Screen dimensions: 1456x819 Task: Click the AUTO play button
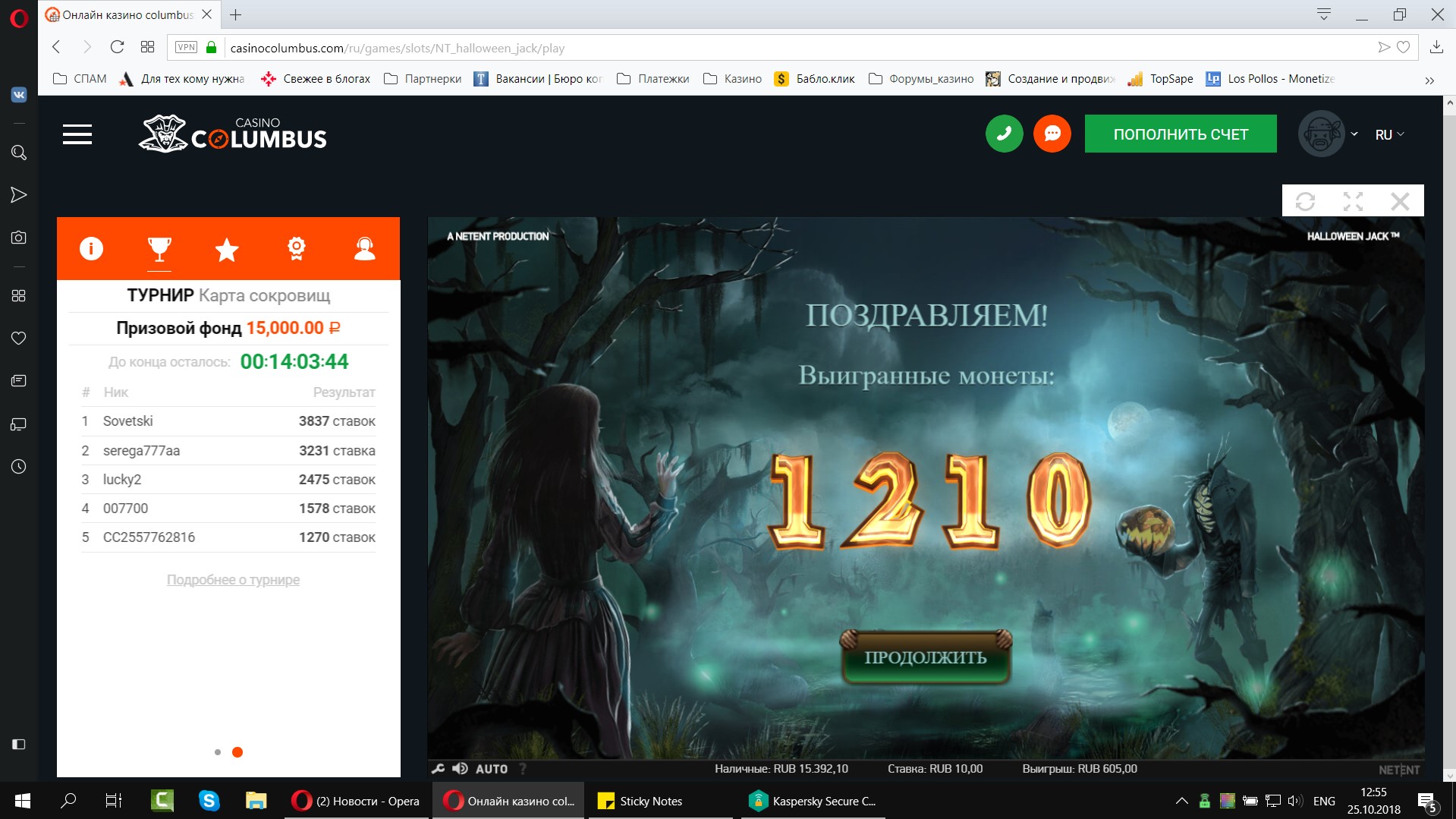[492, 769]
